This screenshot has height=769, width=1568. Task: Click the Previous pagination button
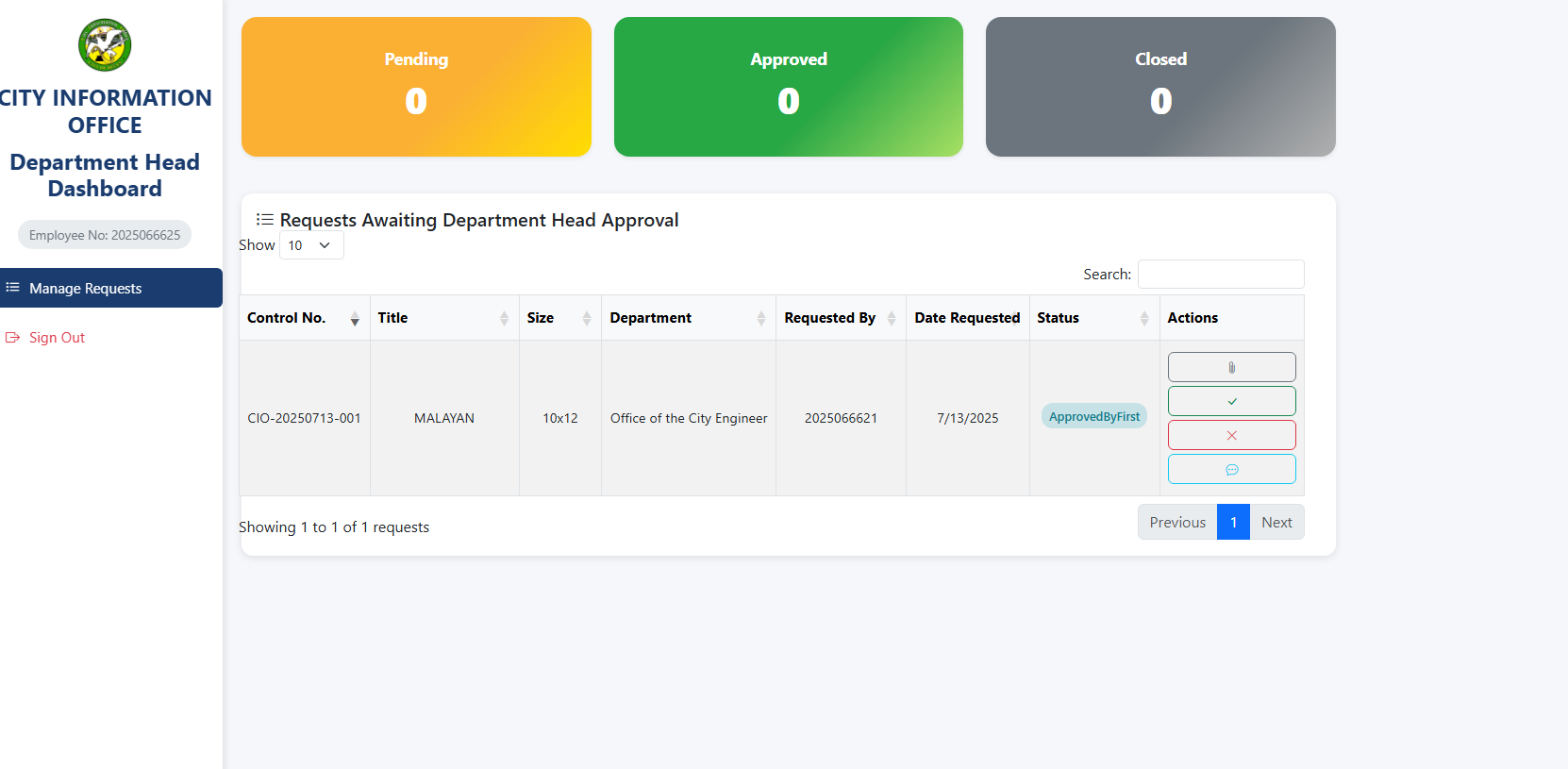1177,522
